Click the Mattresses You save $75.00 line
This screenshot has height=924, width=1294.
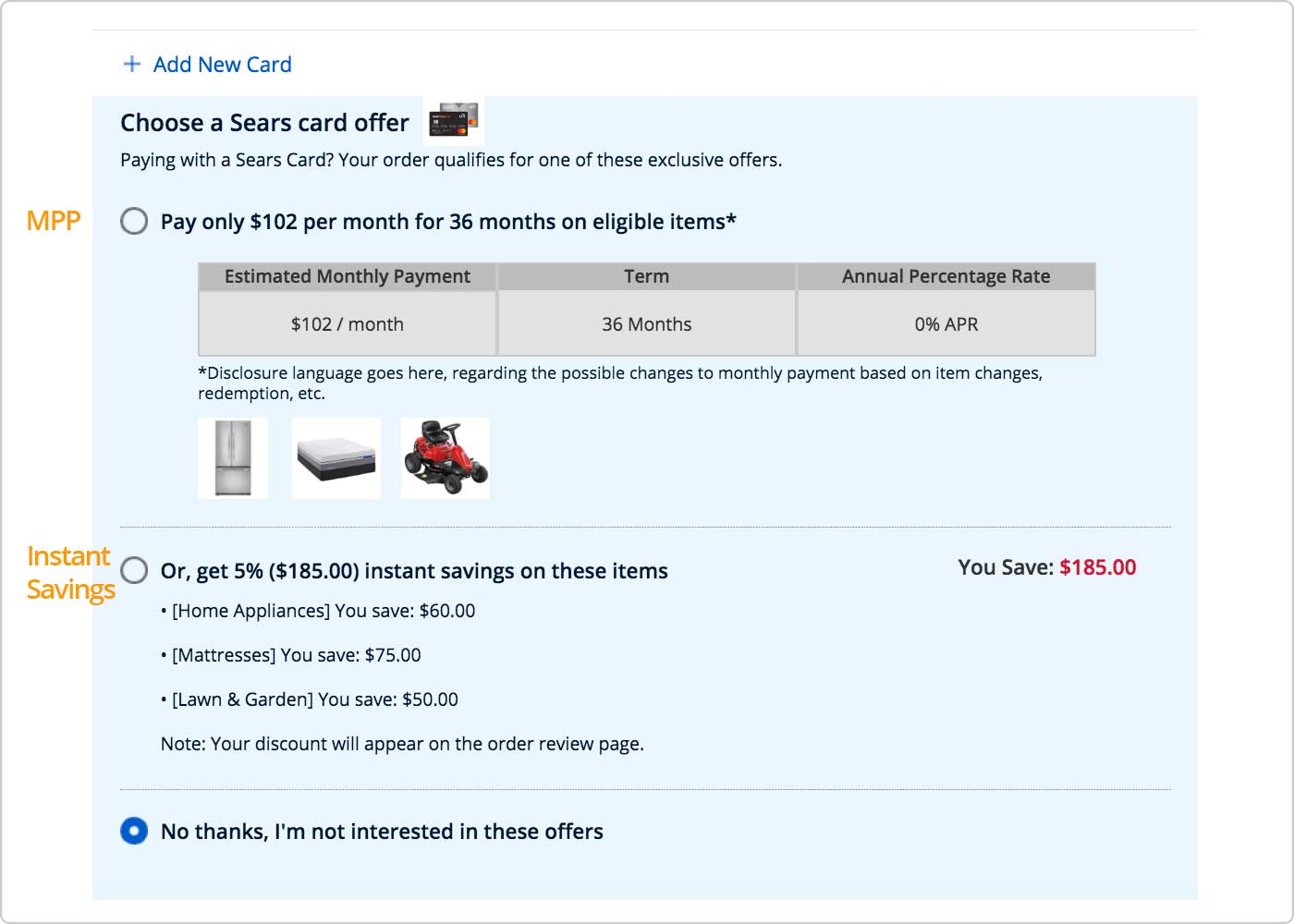(291, 655)
